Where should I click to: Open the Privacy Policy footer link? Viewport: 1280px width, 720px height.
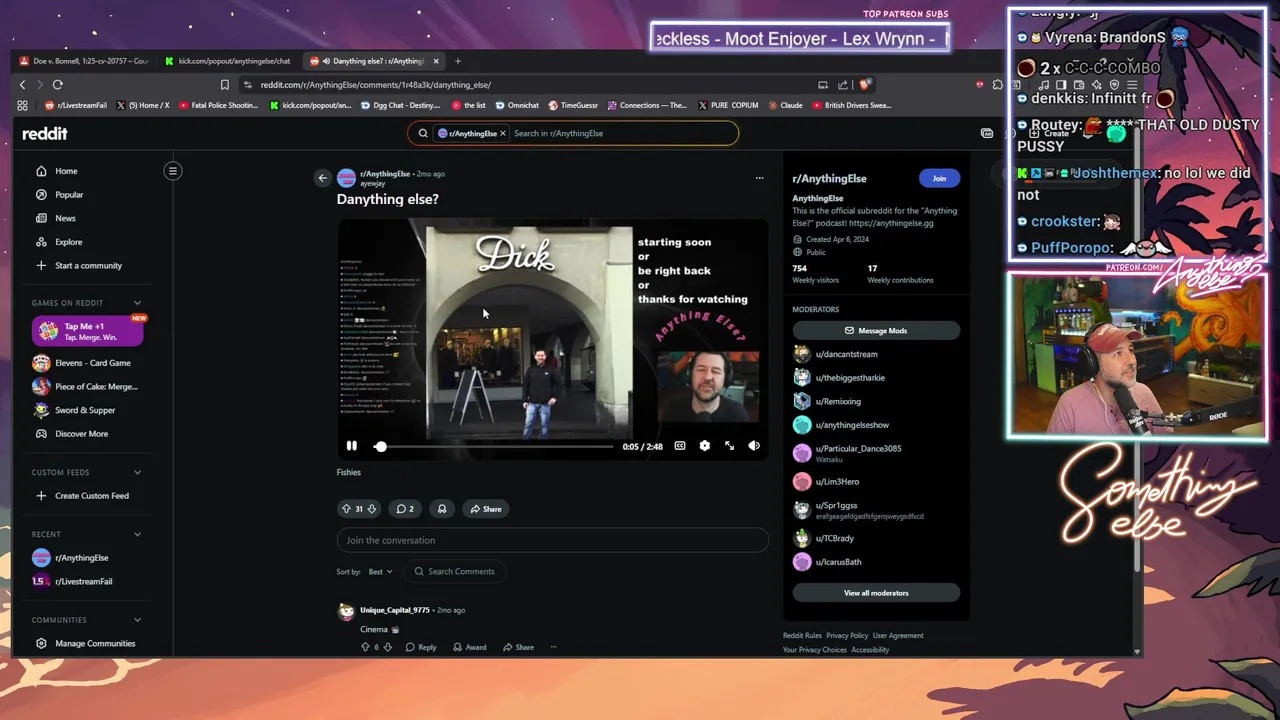(x=847, y=635)
